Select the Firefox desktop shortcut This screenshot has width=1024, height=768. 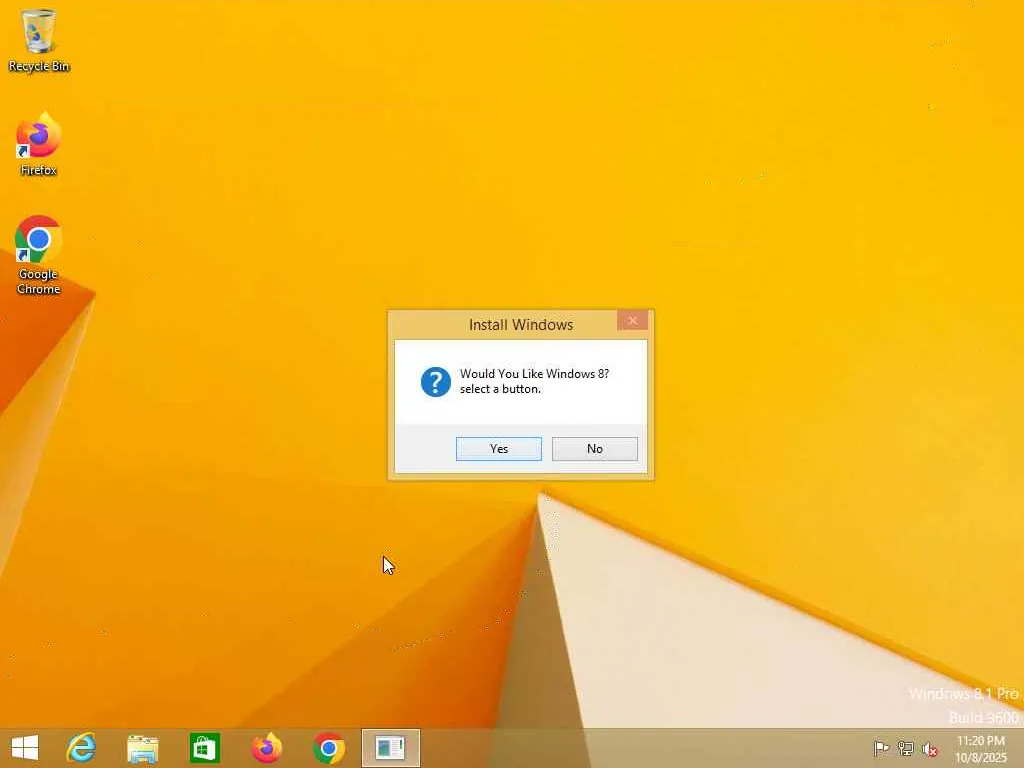point(39,144)
